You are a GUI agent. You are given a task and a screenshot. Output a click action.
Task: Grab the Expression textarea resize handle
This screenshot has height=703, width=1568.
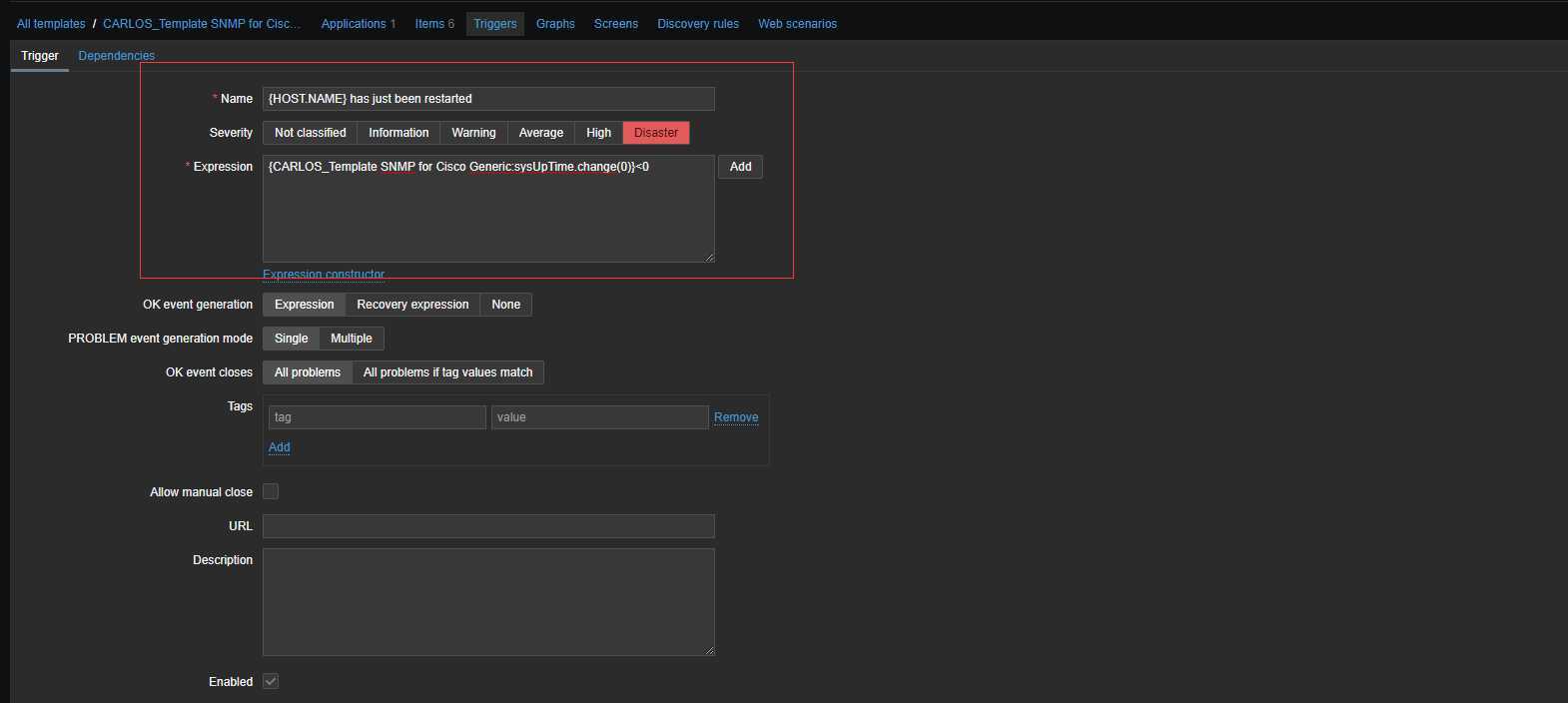point(709,257)
